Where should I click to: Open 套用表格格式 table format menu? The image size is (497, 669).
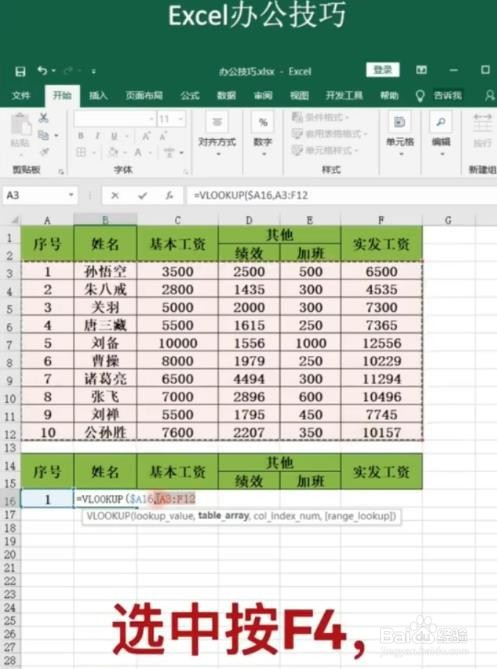point(329,134)
